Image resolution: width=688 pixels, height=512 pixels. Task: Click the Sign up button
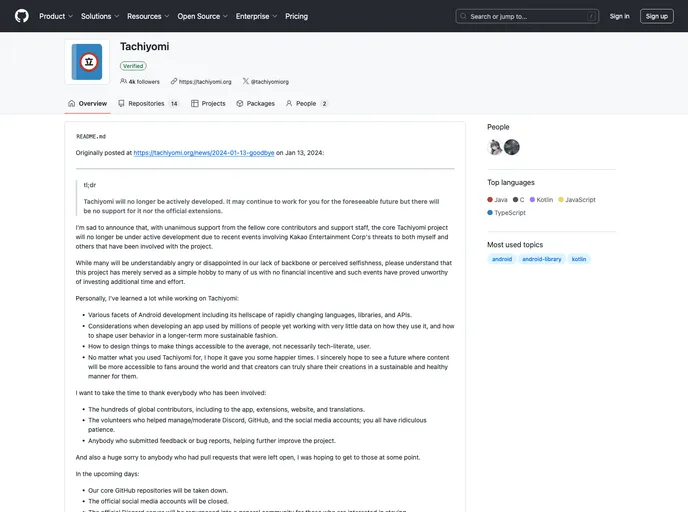(656, 16)
